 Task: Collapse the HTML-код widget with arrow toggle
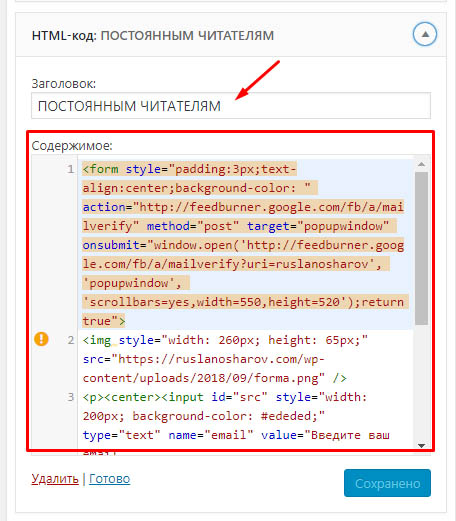tap(425, 34)
